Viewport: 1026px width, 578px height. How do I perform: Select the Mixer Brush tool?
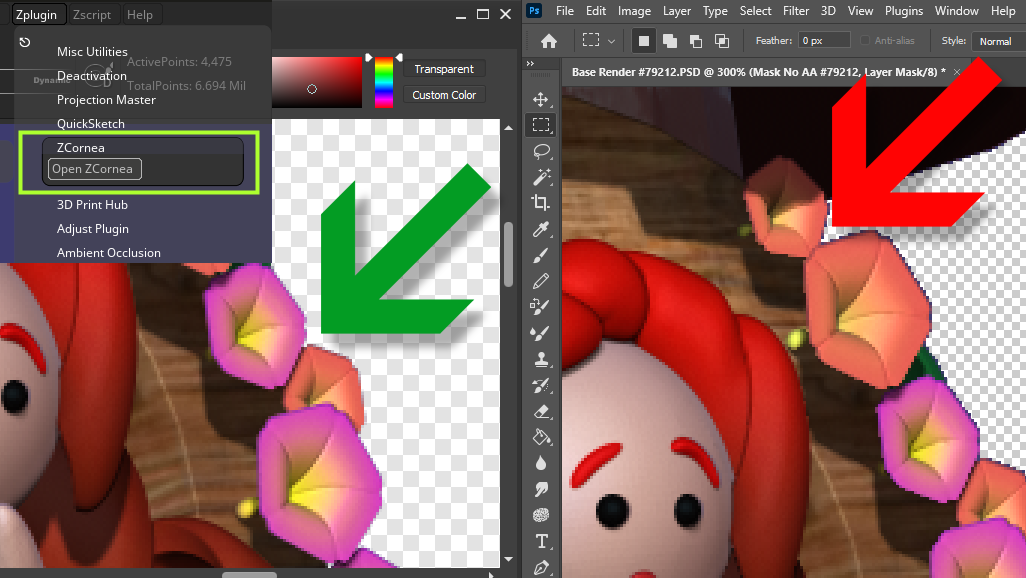[540, 333]
